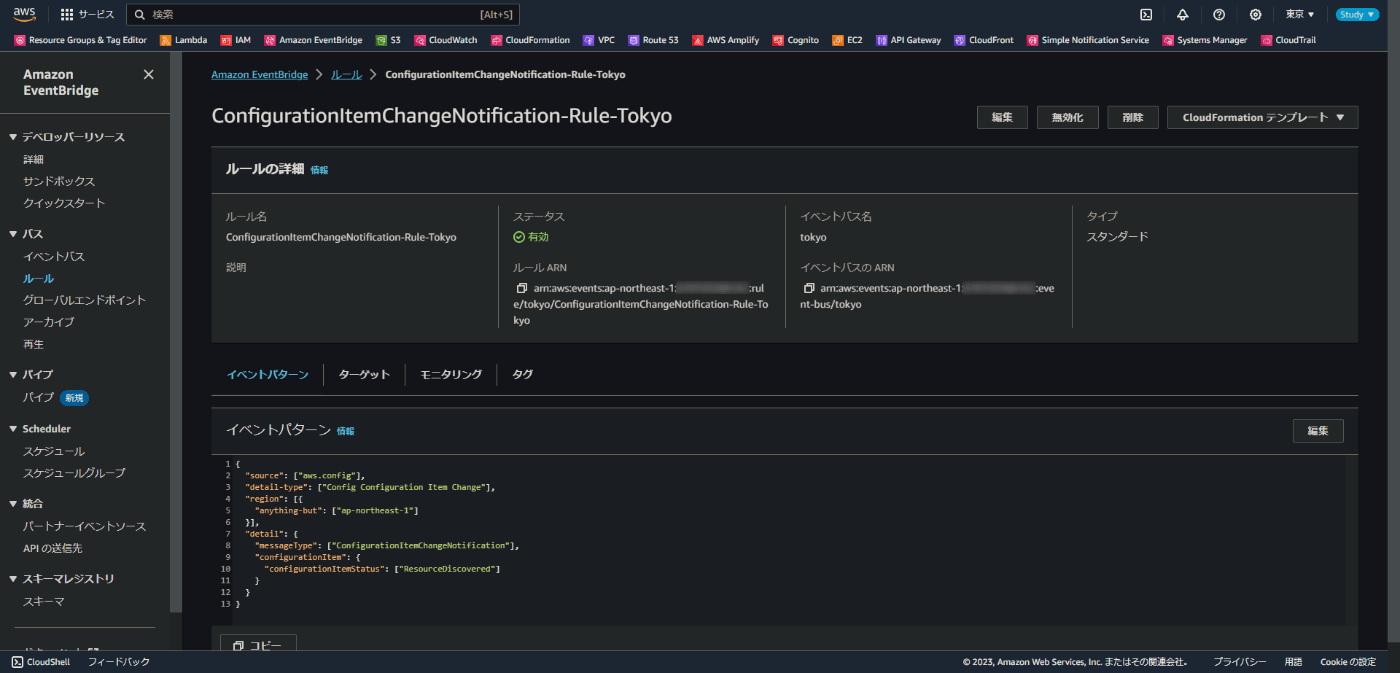Open the Cognito bookmark

click(795, 40)
